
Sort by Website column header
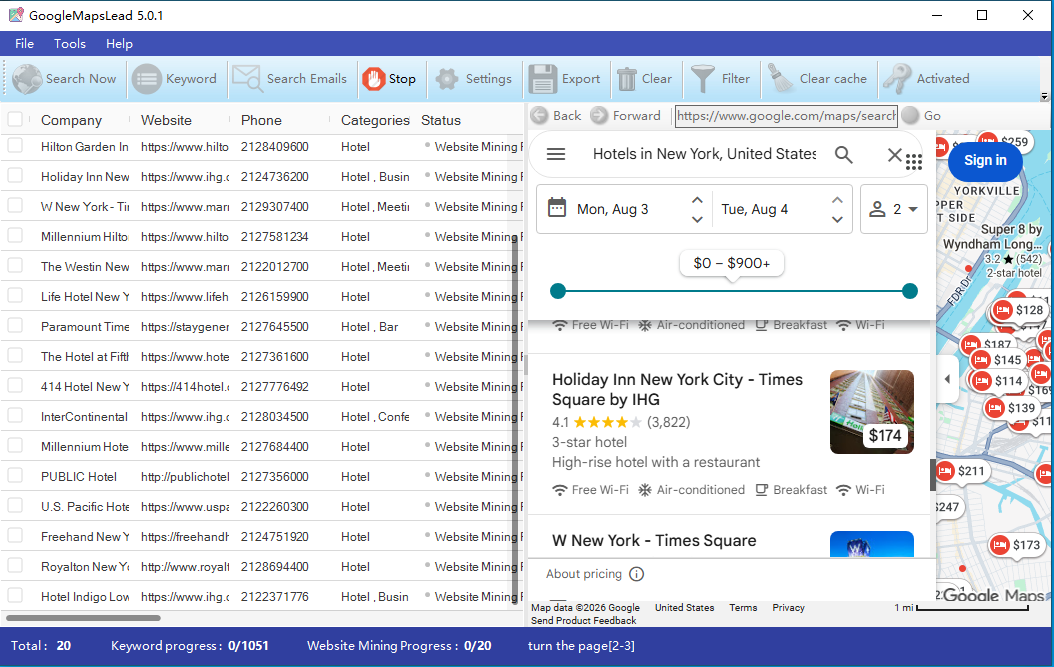166,120
